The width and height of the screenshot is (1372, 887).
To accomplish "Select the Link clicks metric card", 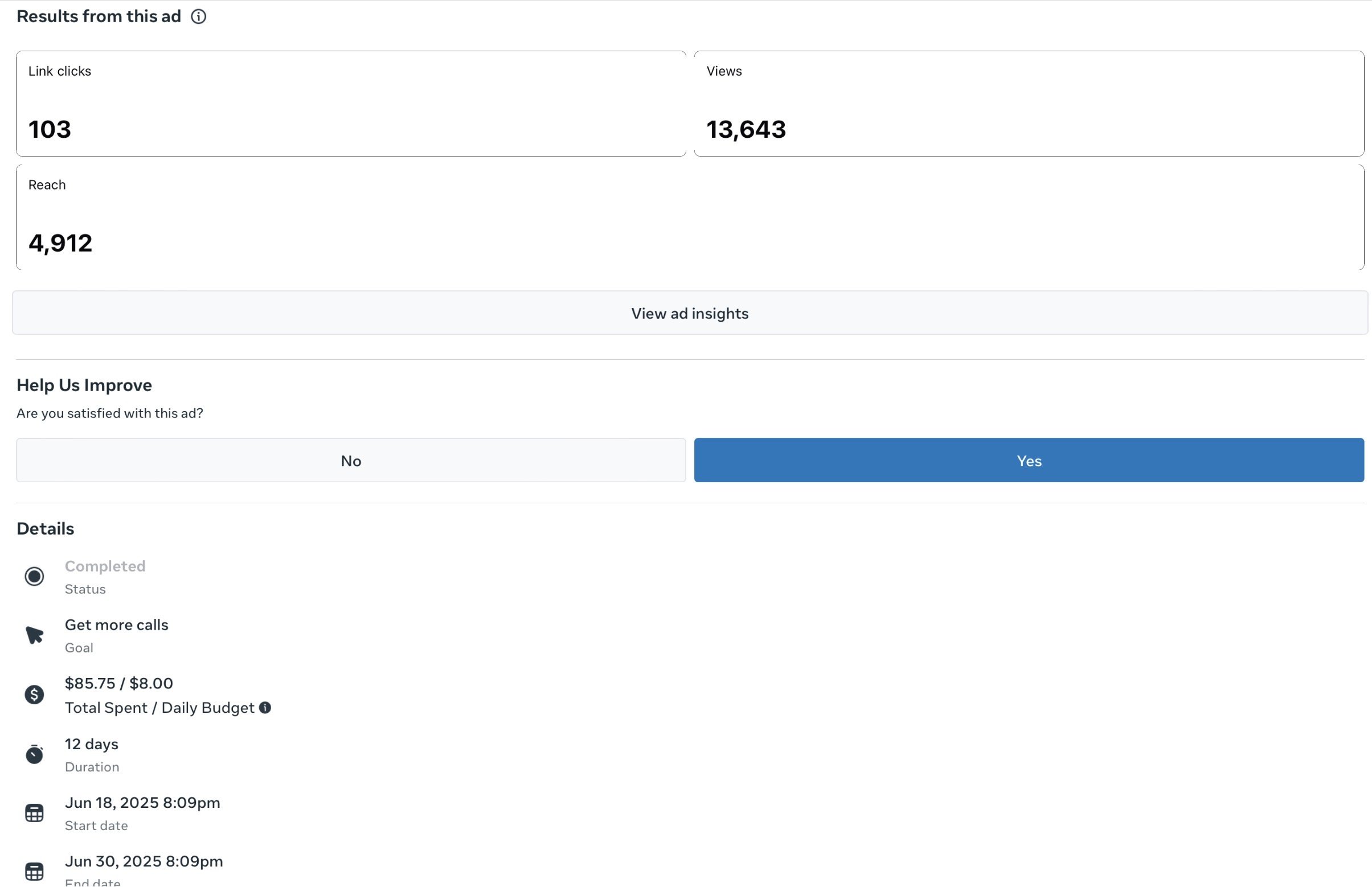I will pyautogui.click(x=350, y=104).
